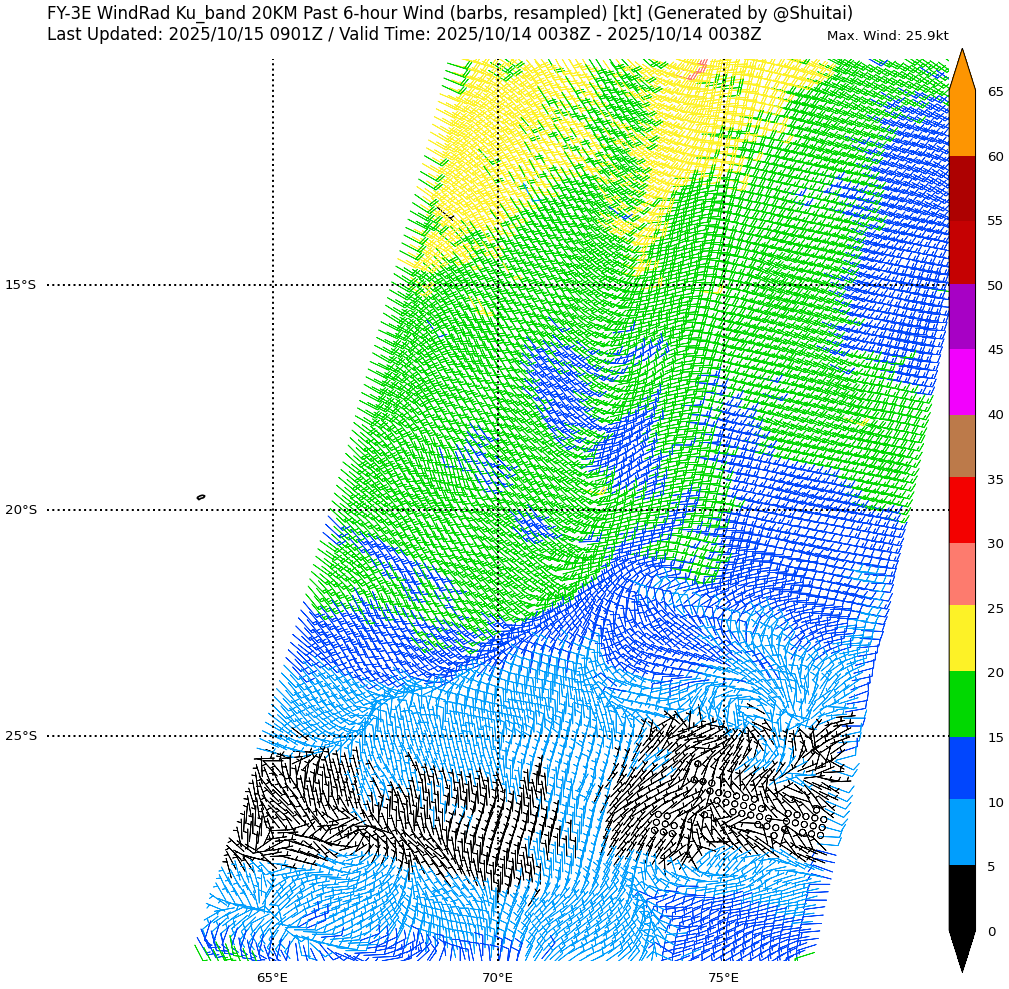Pick the light blue 5-10 kt colorbar segment
Image resolution: width=1009 pixels, height=989 pixels.
[x=962, y=832]
